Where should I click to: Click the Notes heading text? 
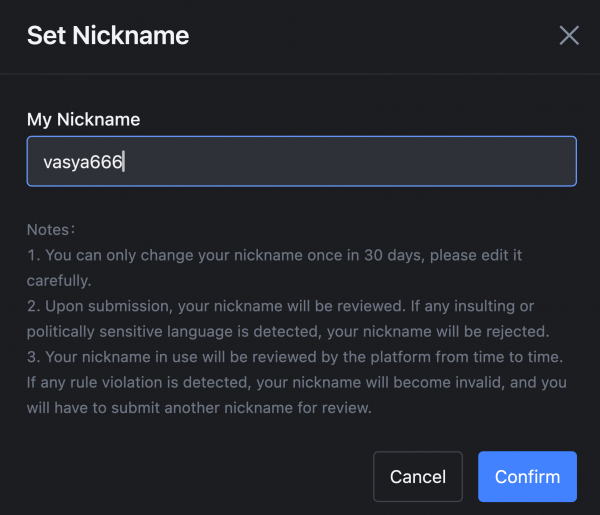tap(49, 230)
